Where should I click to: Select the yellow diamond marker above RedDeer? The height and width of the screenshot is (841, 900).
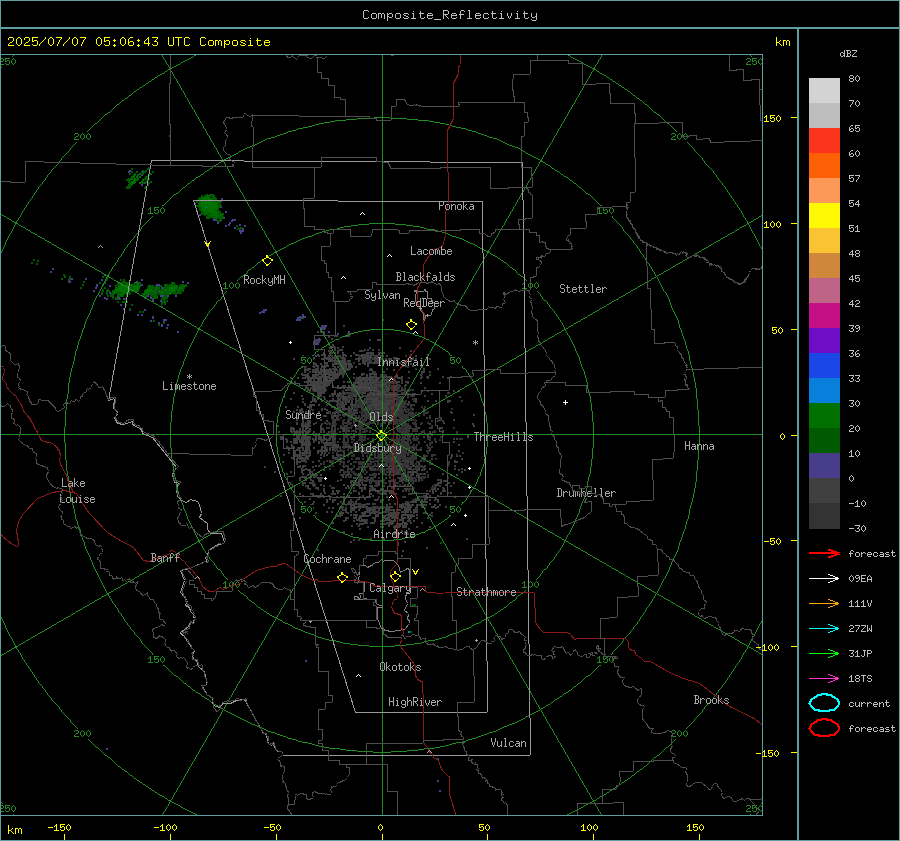point(411,324)
